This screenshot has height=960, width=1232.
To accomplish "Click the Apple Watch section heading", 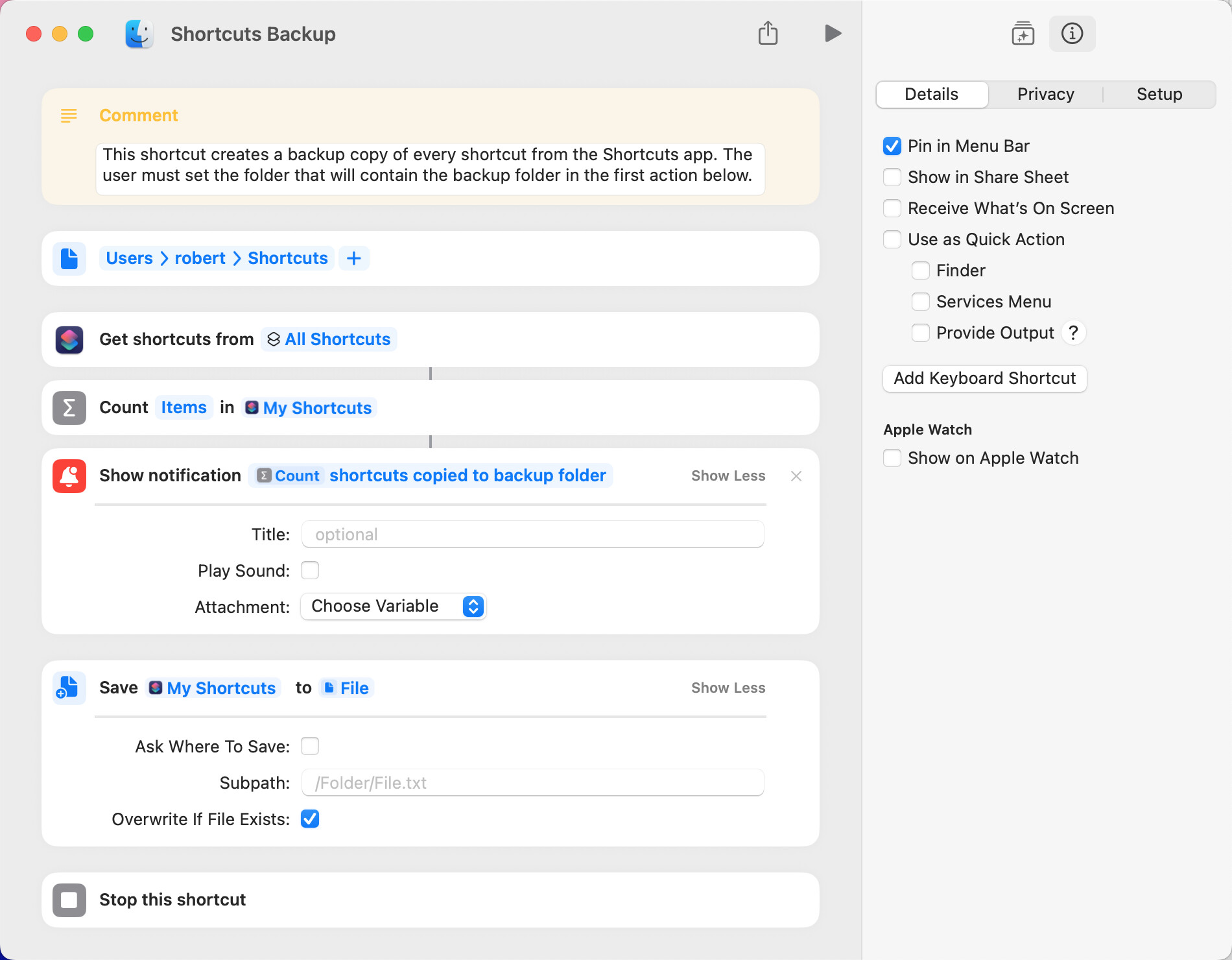I will [928, 429].
